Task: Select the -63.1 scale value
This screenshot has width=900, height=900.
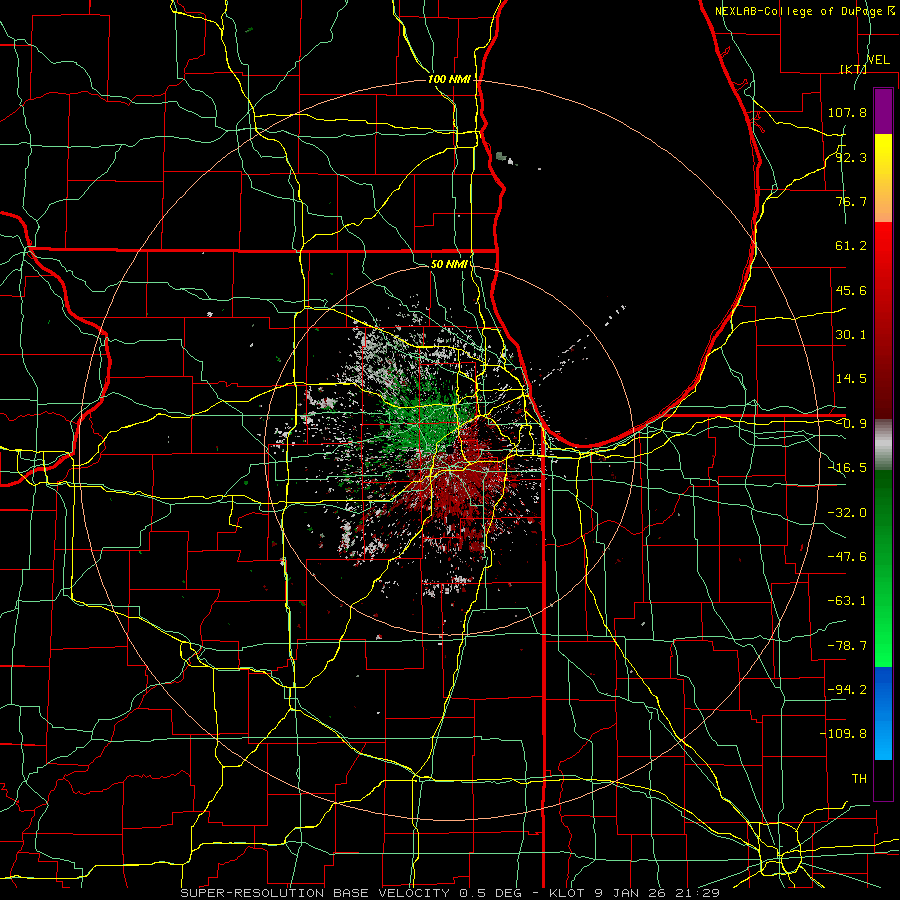Action: (847, 601)
